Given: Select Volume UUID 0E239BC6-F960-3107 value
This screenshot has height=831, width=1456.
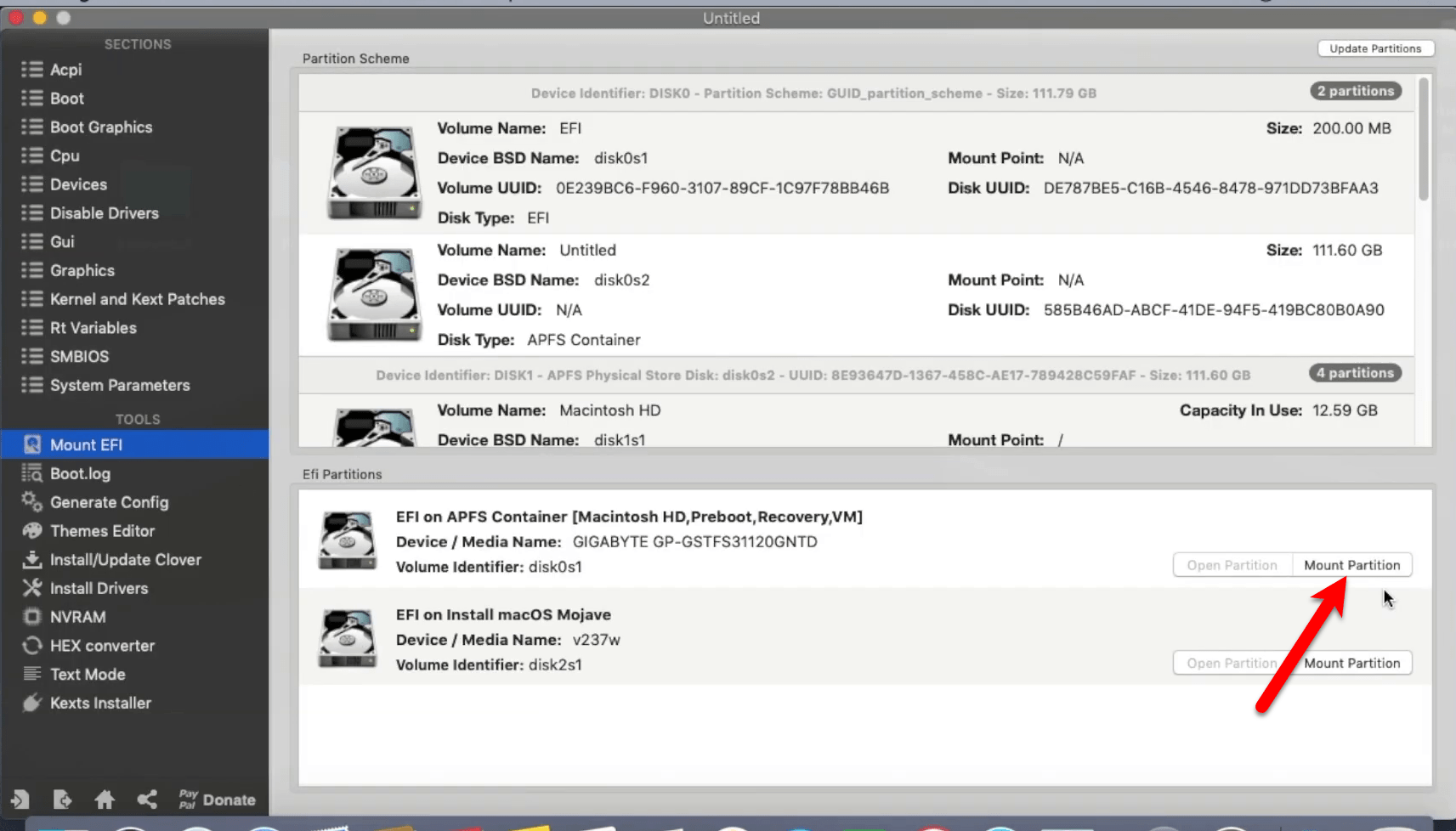Looking at the screenshot, I should 722,188.
